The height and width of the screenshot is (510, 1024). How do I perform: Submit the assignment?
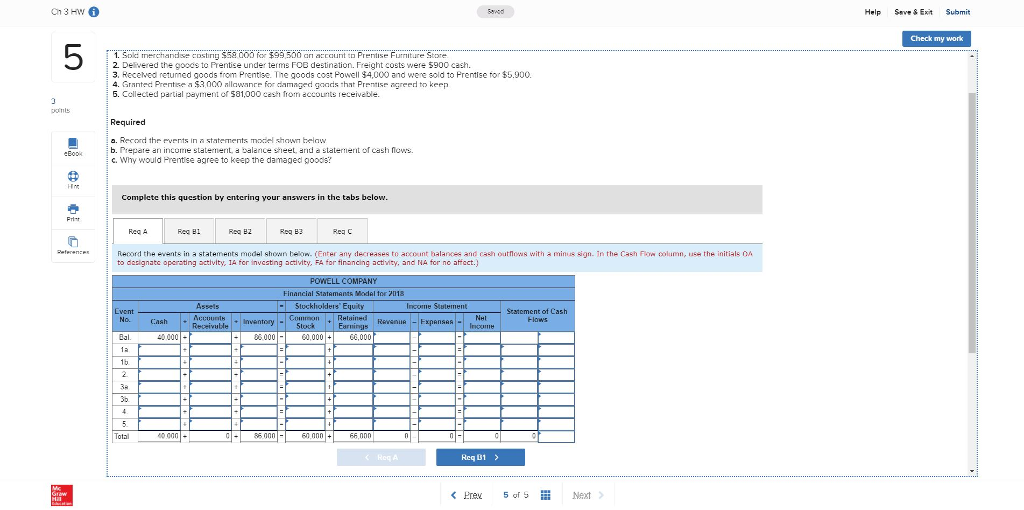[x=957, y=12]
